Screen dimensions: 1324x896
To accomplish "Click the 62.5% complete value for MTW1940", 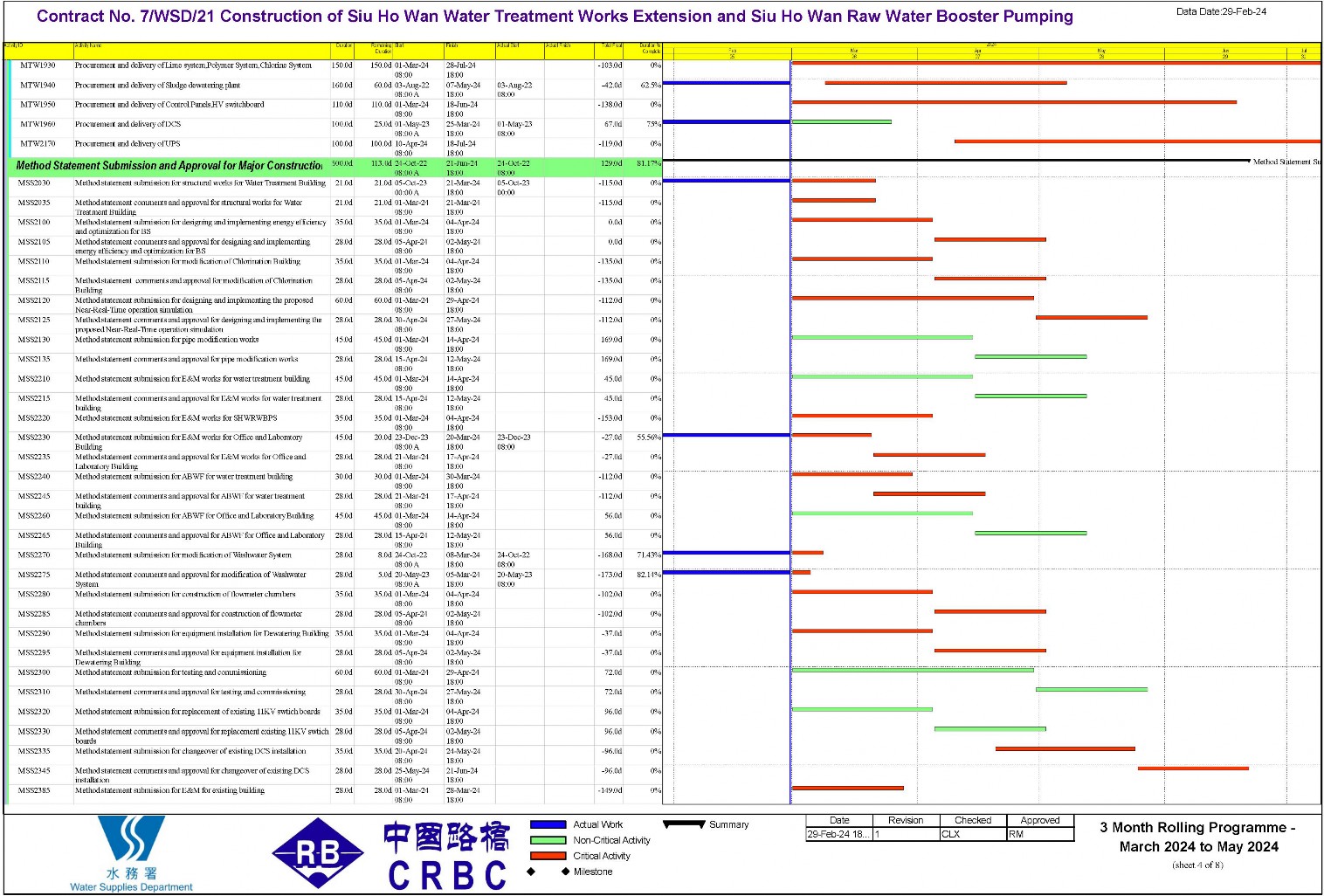I will 651,86.
